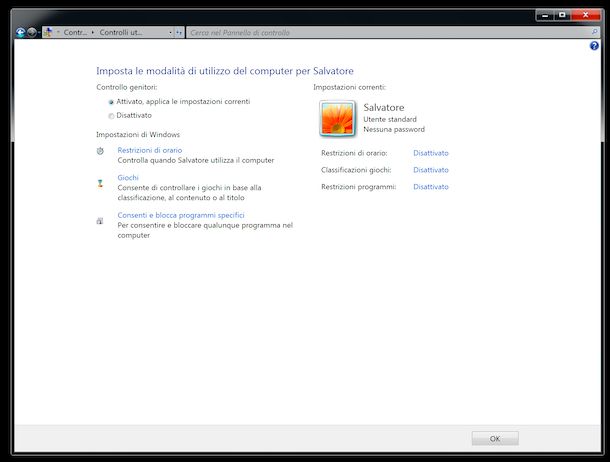Click the forward navigation arrow
This screenshot has height=462, width=610.
point(32,33)
